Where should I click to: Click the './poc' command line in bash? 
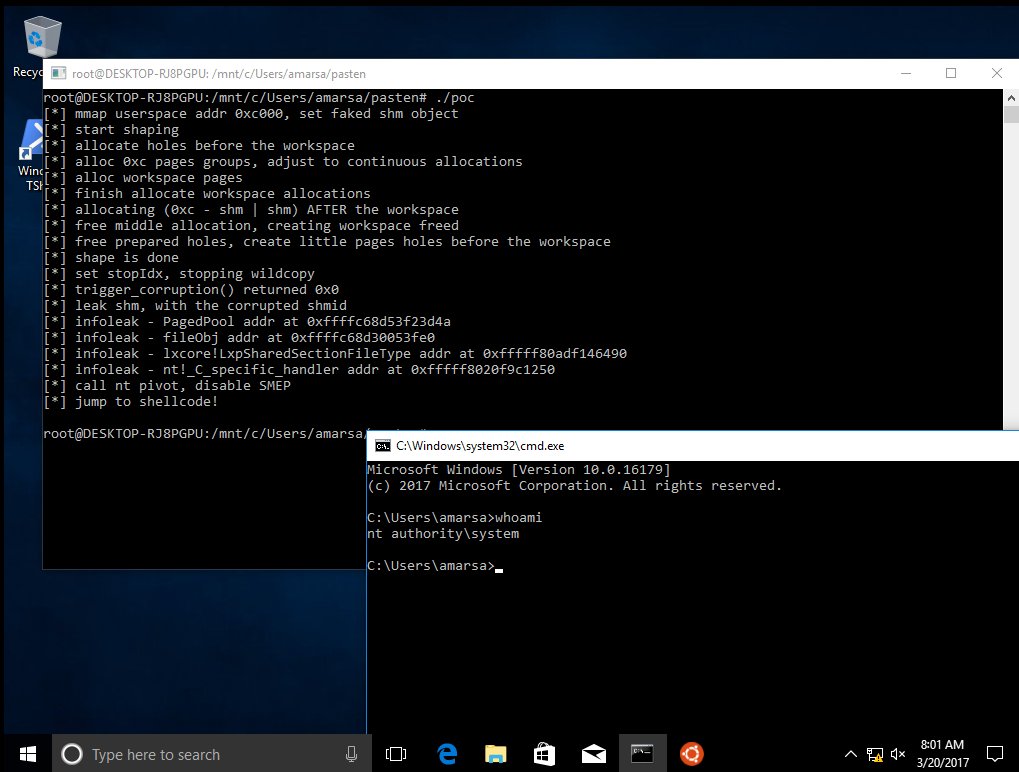pyautogui.click(x=259, y=97)
